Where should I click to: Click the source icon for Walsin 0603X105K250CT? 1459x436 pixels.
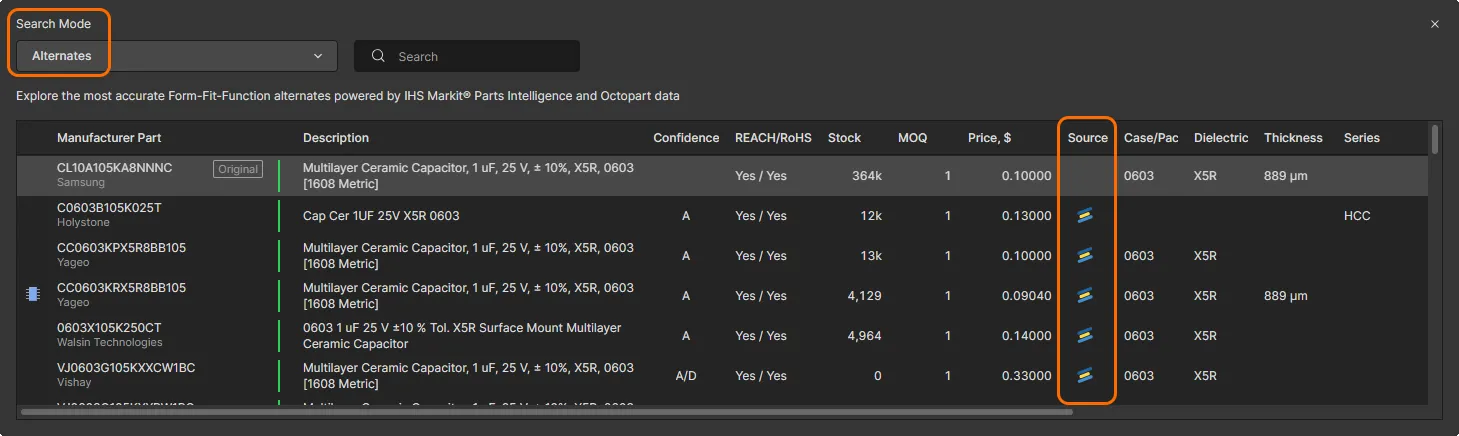tap(1085, 336)
